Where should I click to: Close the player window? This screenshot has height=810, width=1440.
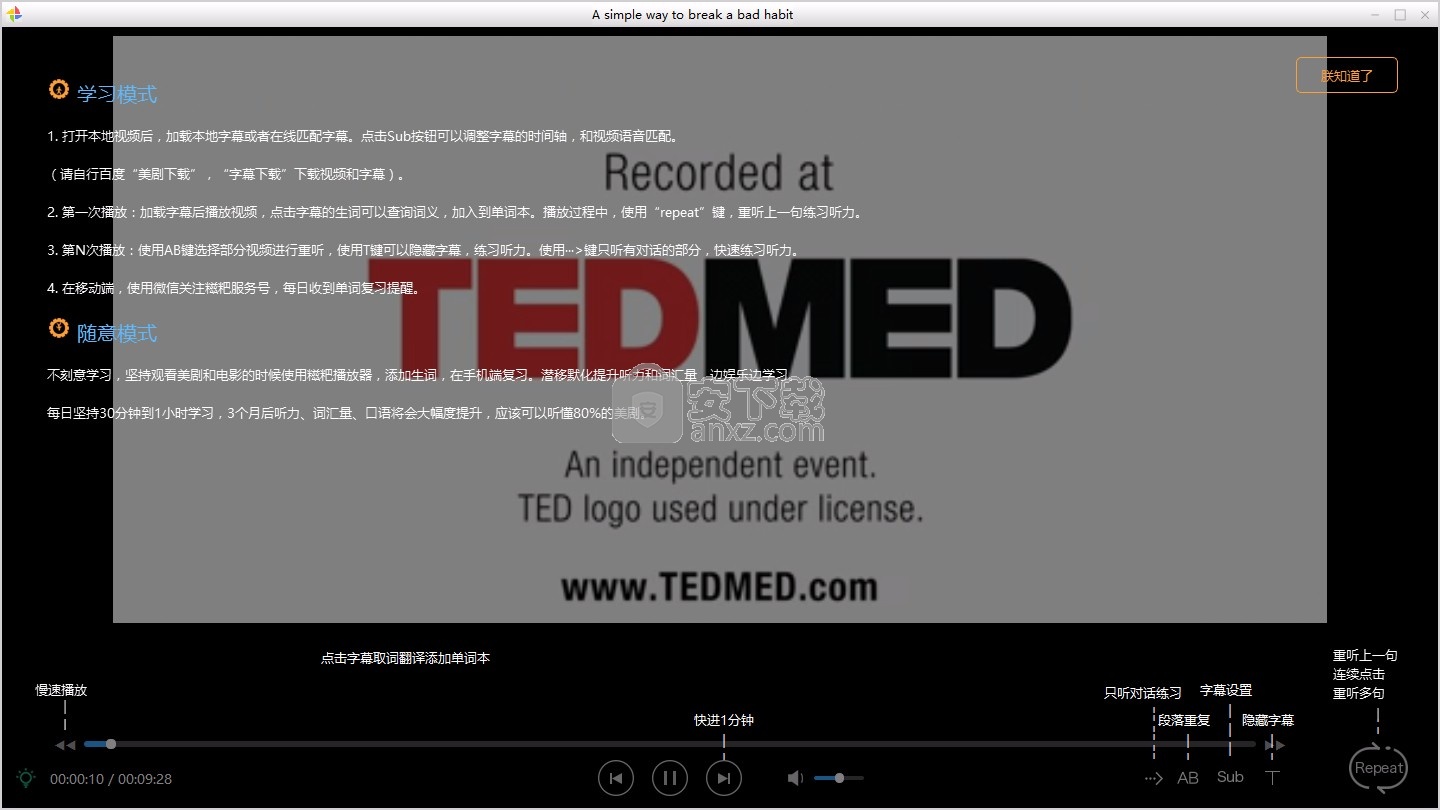click(1425, 14)
